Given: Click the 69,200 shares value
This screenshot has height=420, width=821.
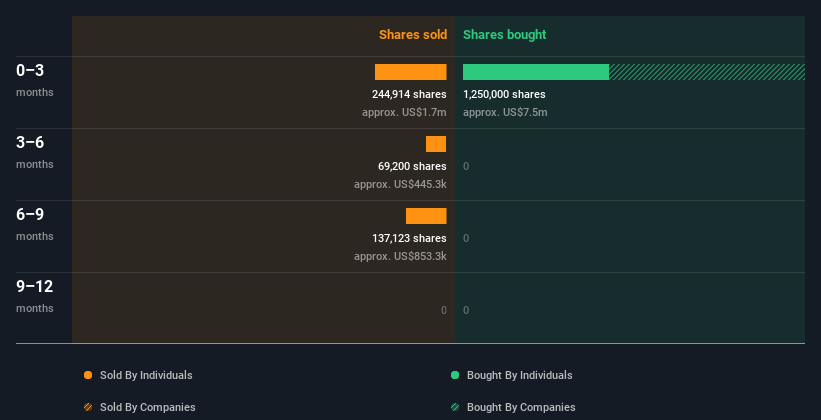Looking at the screenshot, I should tap(413, 166).
